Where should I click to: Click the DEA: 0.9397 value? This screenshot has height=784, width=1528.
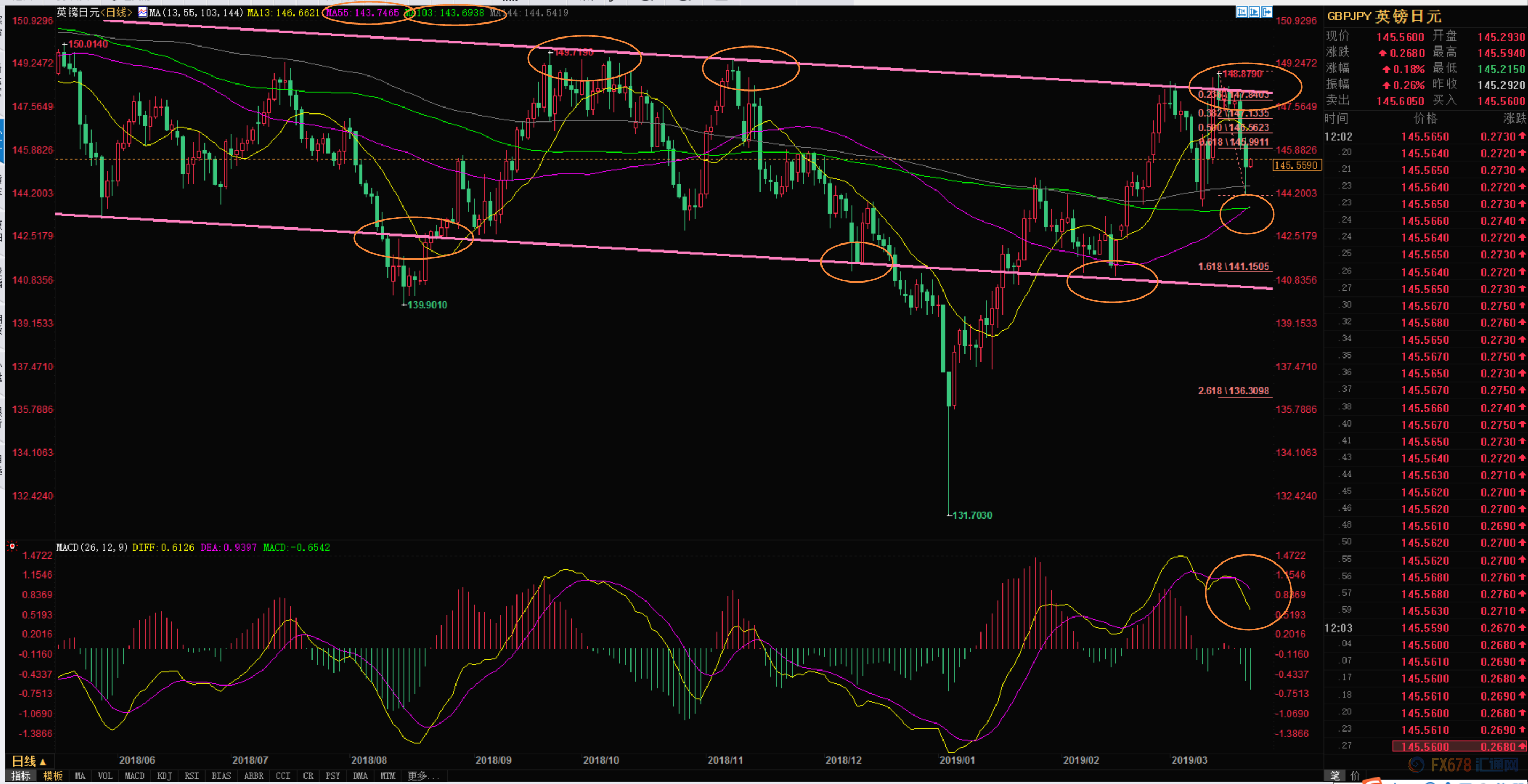point(229,547)
